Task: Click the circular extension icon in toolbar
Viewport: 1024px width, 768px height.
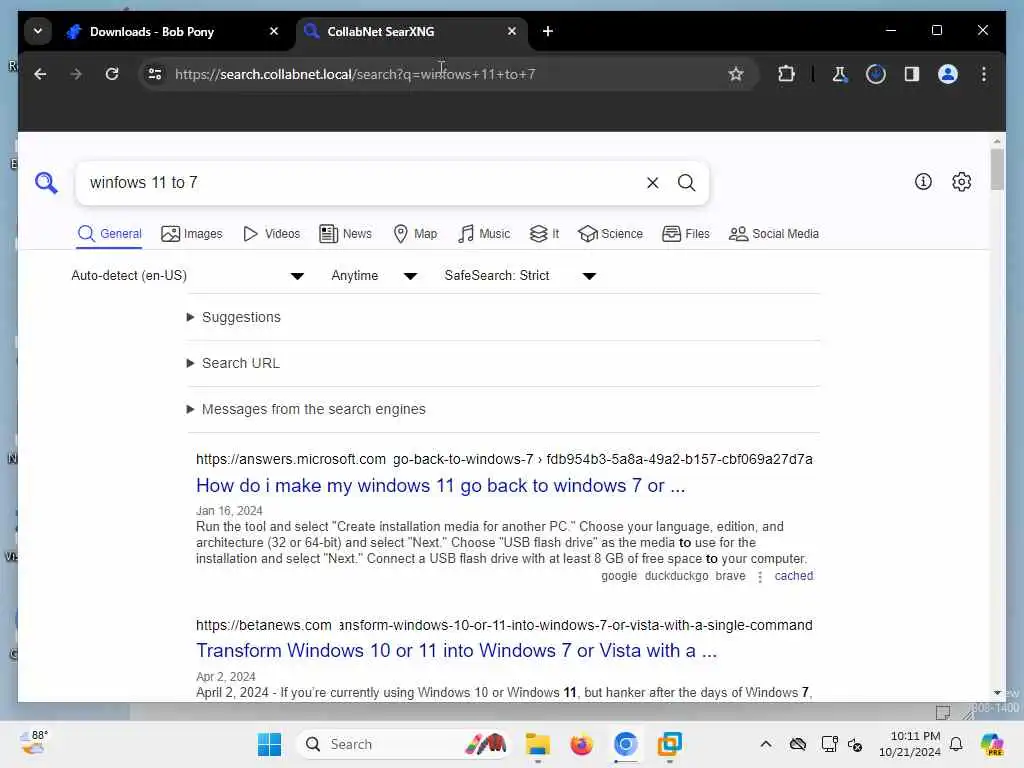Action: tap(876, 74)
